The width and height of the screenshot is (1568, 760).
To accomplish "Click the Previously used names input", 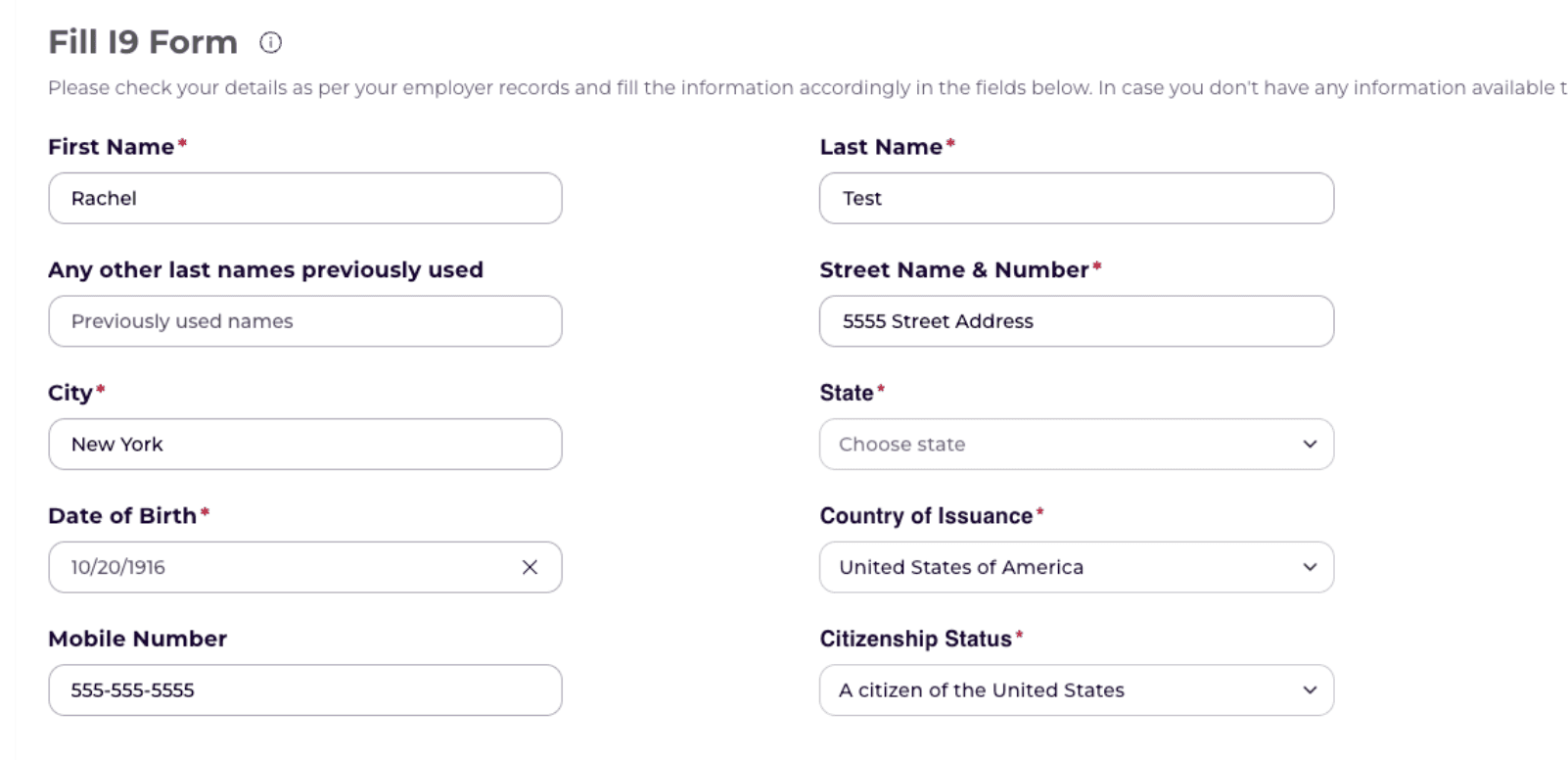I will (305, 321).
